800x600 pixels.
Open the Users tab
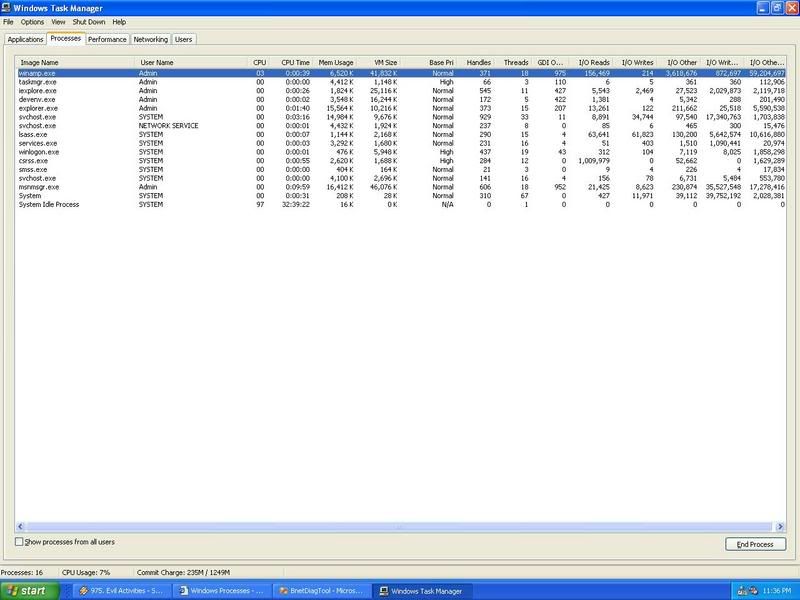tap(184, 39)
